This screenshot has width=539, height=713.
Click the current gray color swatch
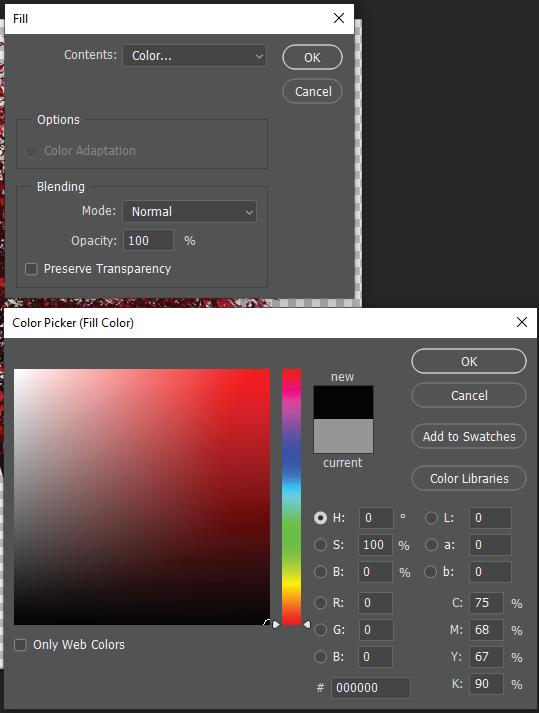point(343,436)
